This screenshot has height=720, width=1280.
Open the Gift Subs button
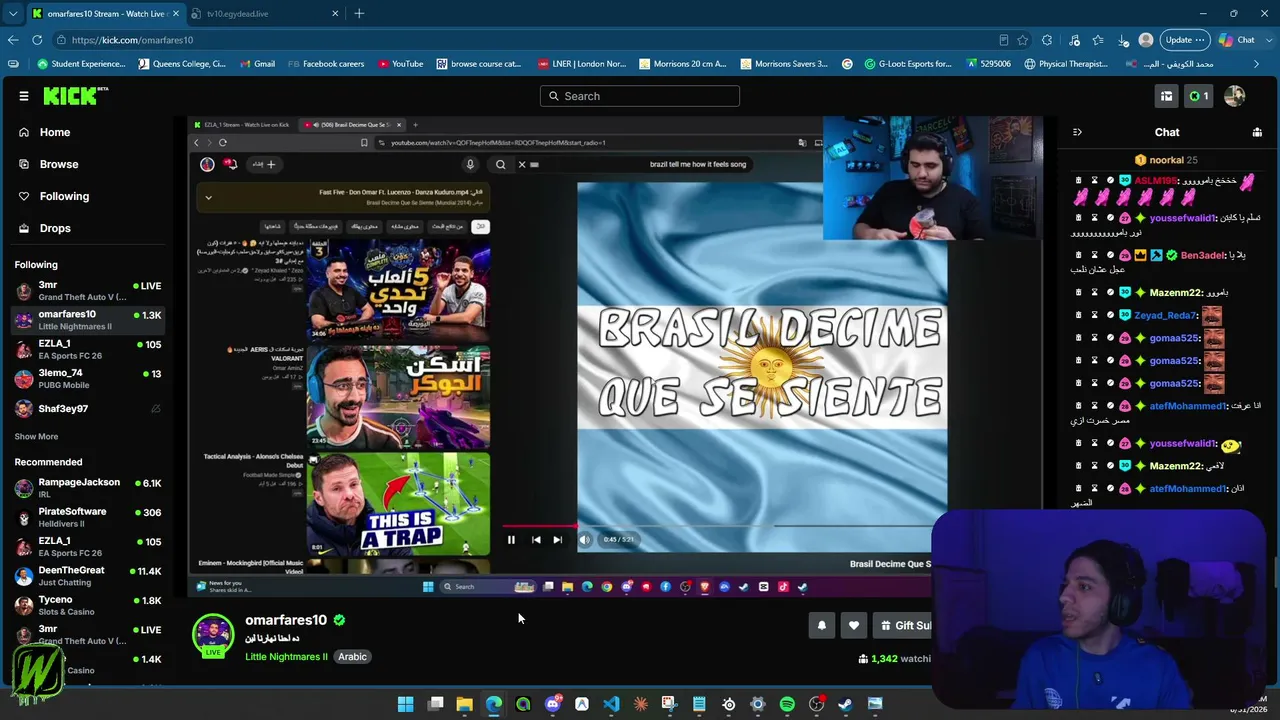click(903, 625)
